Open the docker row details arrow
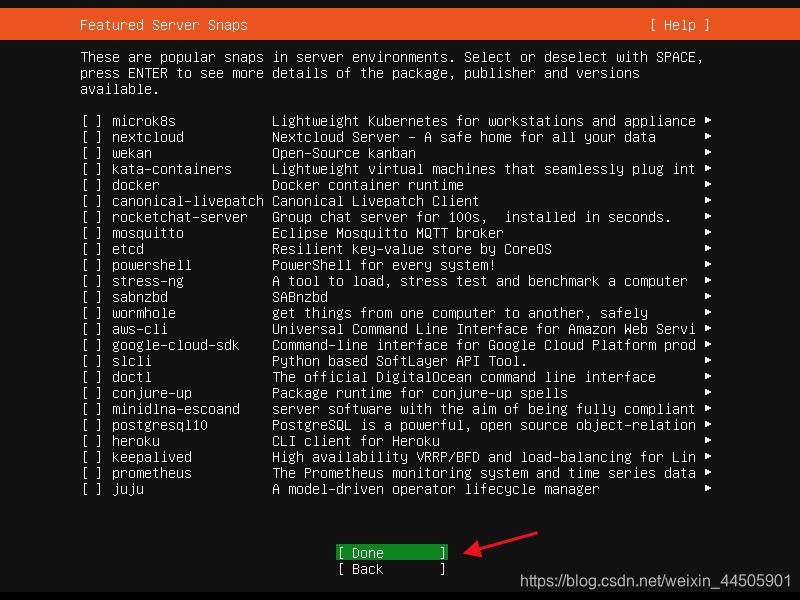 coord(708,184)
